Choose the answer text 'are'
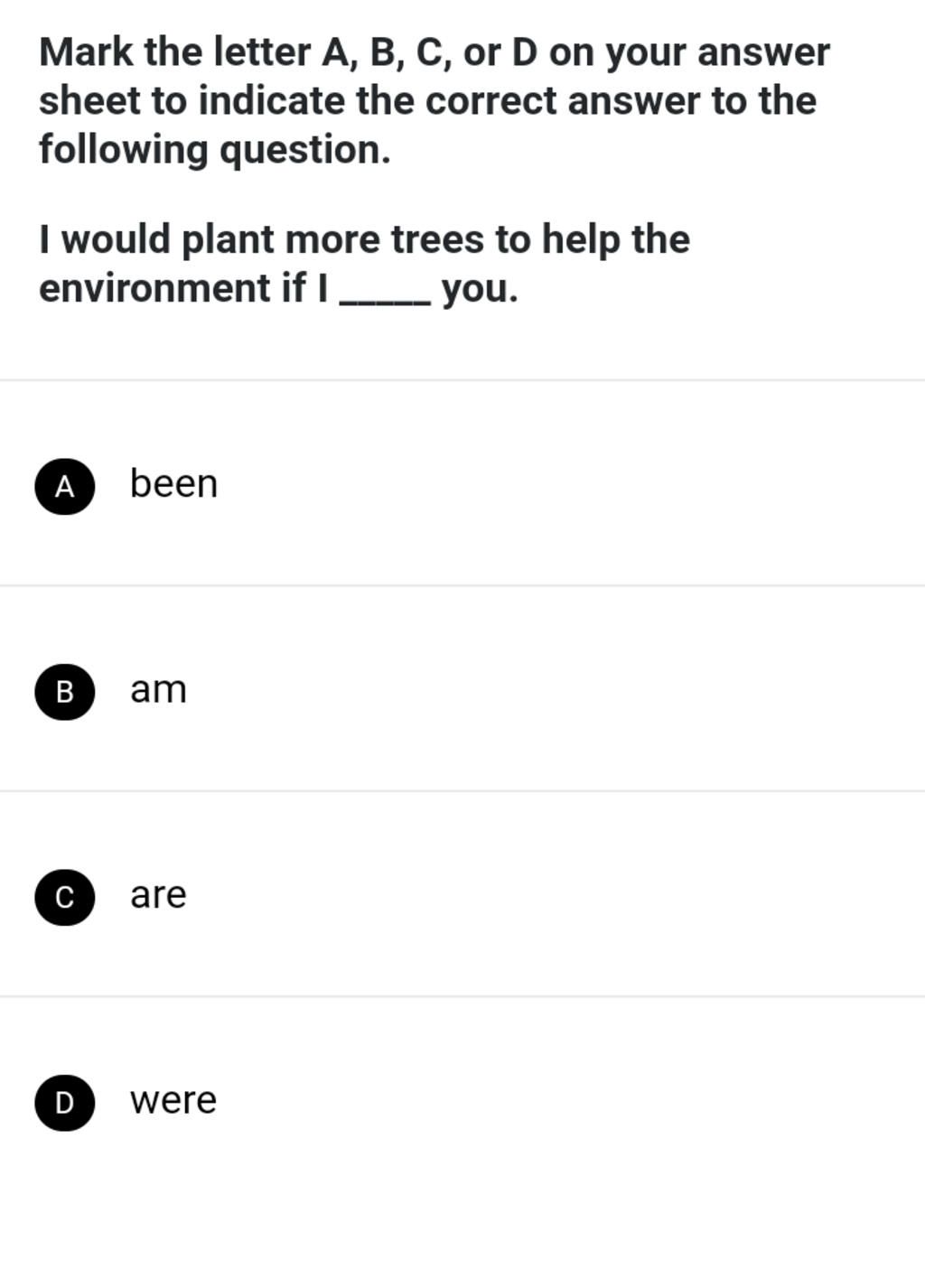Screen dimensions: 925x1288 (158, 895)
